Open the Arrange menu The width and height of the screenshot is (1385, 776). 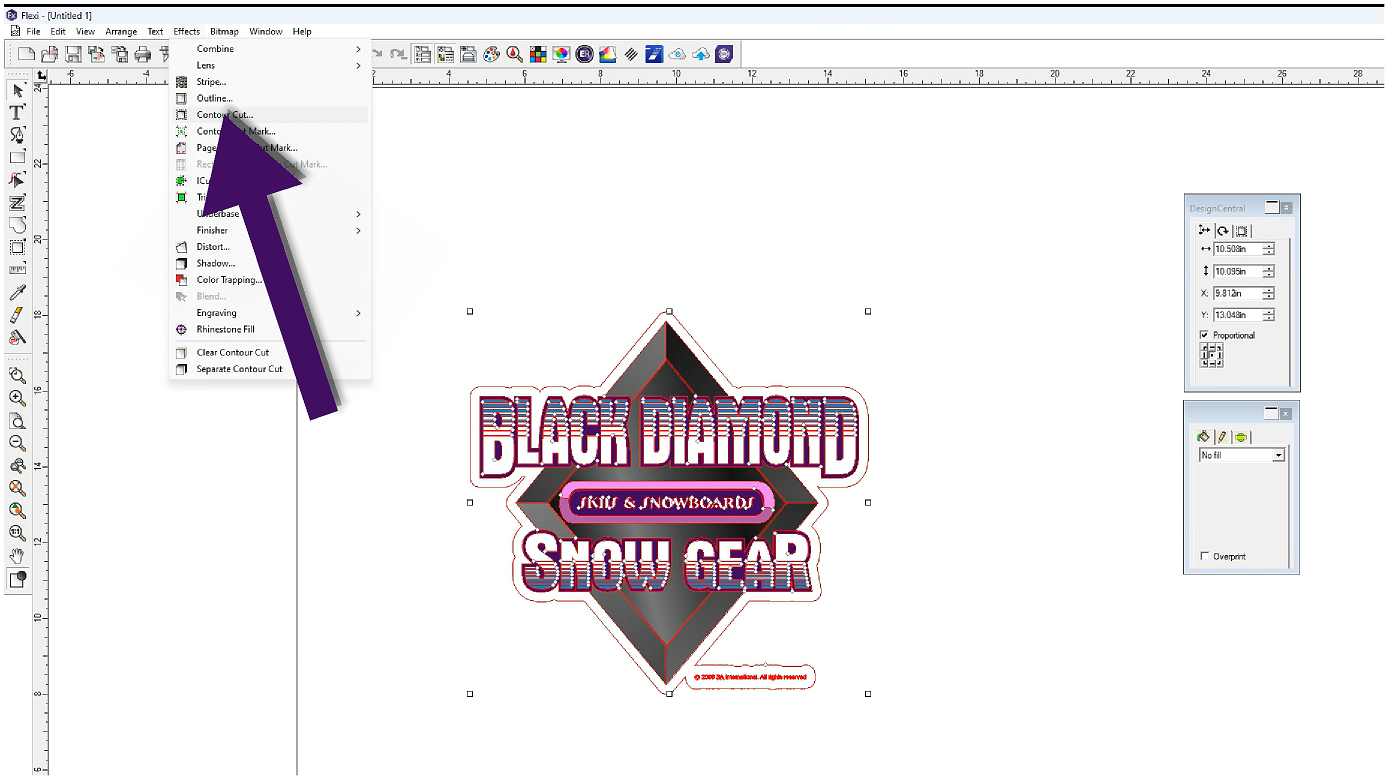pyautogui.click(x=121, y=32)
